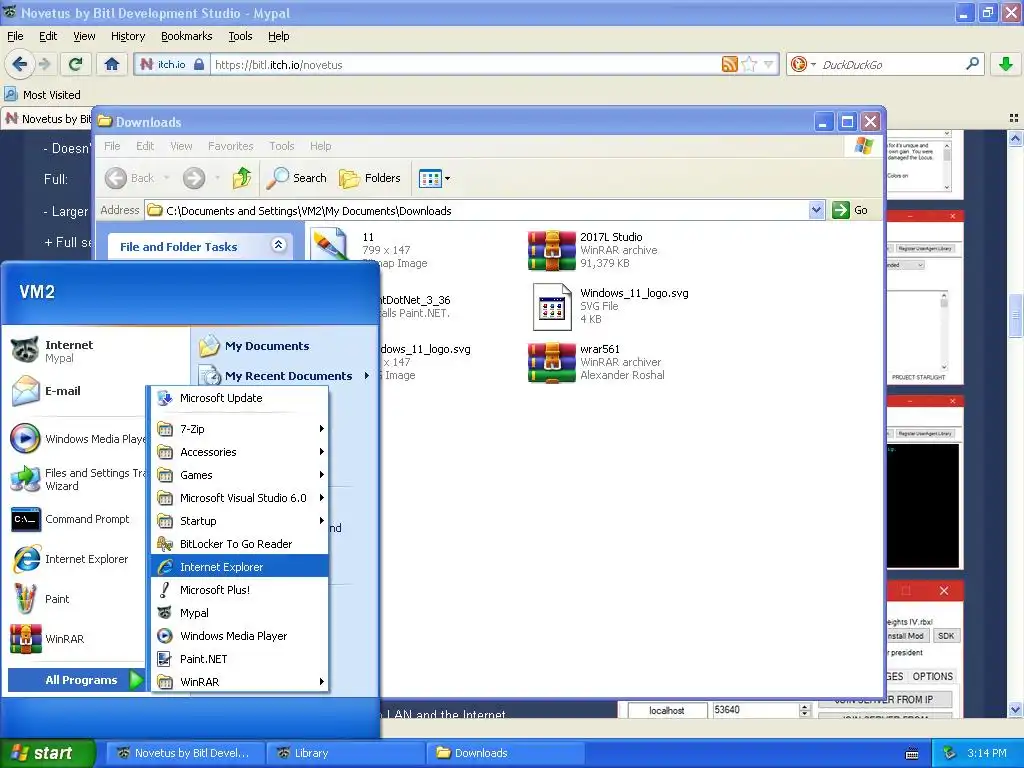Go back in Mypal browser
Image resolution: width=1024 pixels, height=768 pixels.
19,64
